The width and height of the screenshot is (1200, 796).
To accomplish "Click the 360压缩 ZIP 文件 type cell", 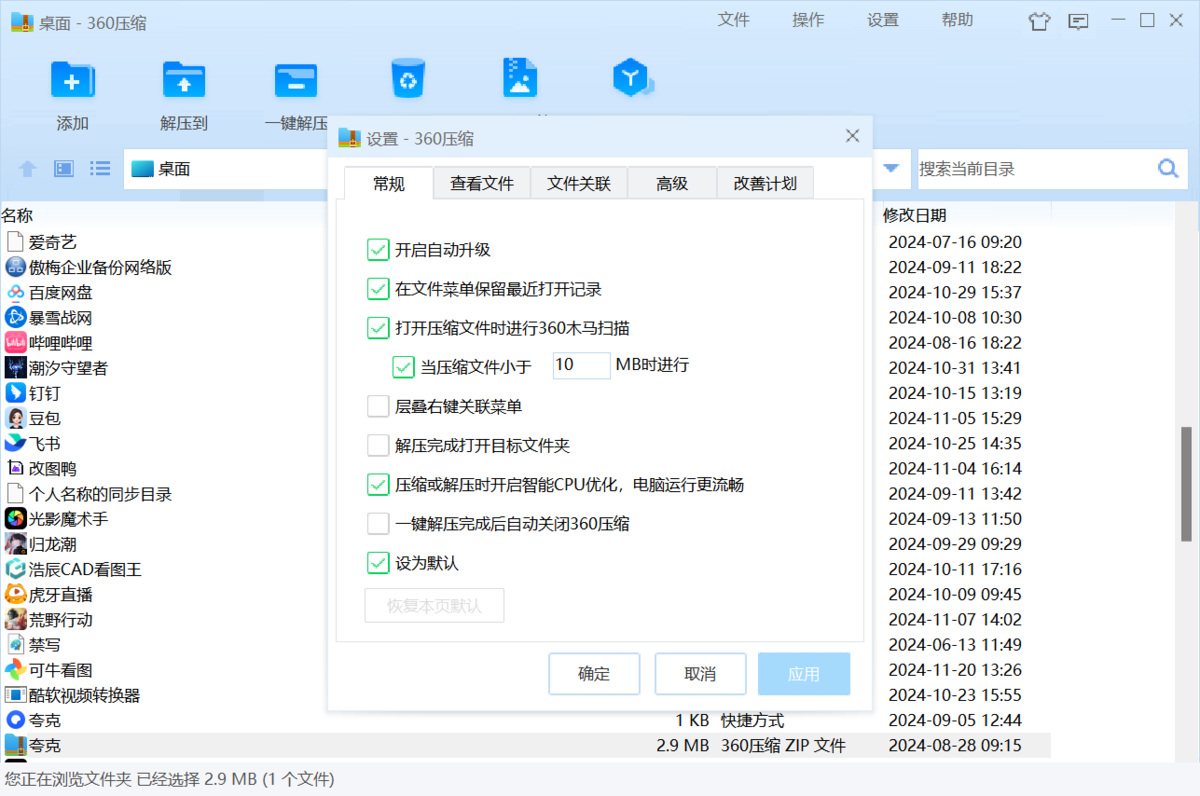I will click(783, 745).
